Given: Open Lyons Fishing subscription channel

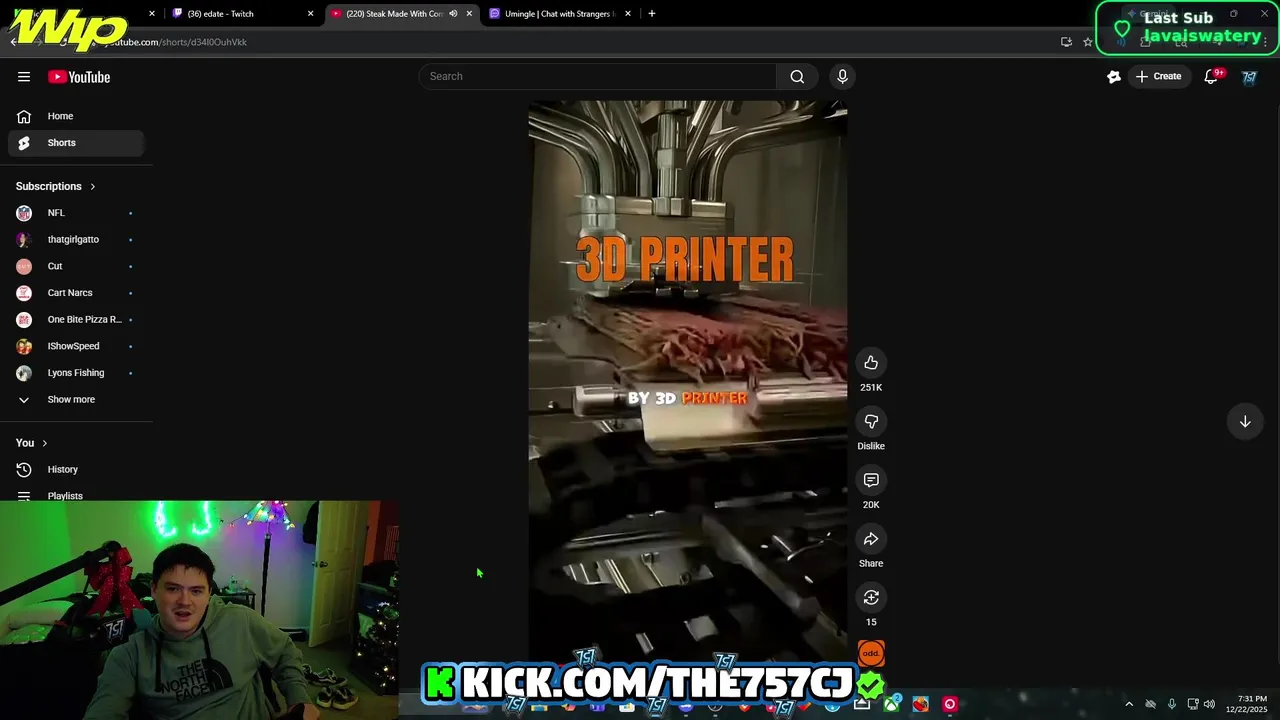Looking at the screenshot, I should (x=76, y=373).
